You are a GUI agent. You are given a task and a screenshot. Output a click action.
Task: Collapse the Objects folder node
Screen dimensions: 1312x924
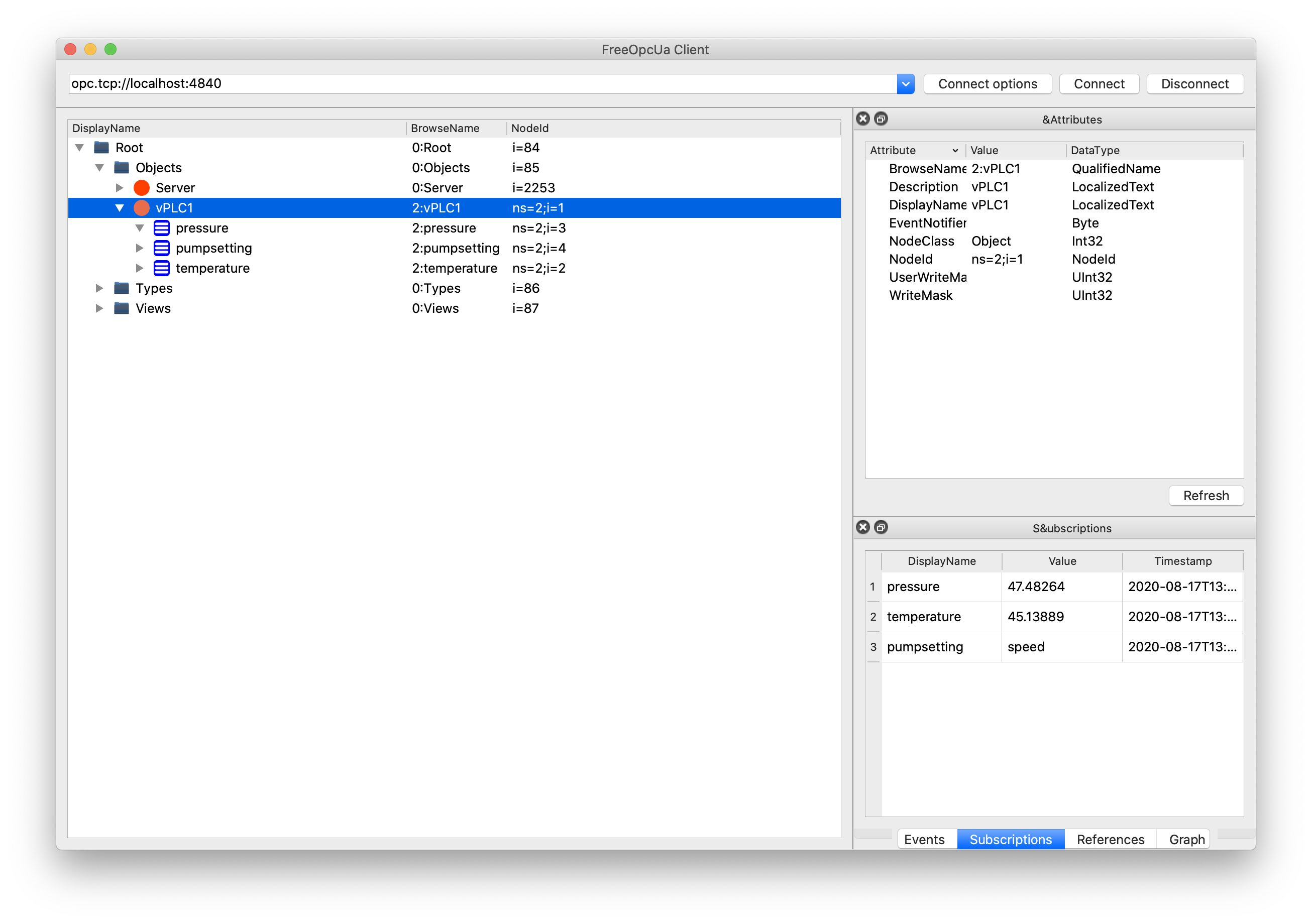click(x=99, y=168)
